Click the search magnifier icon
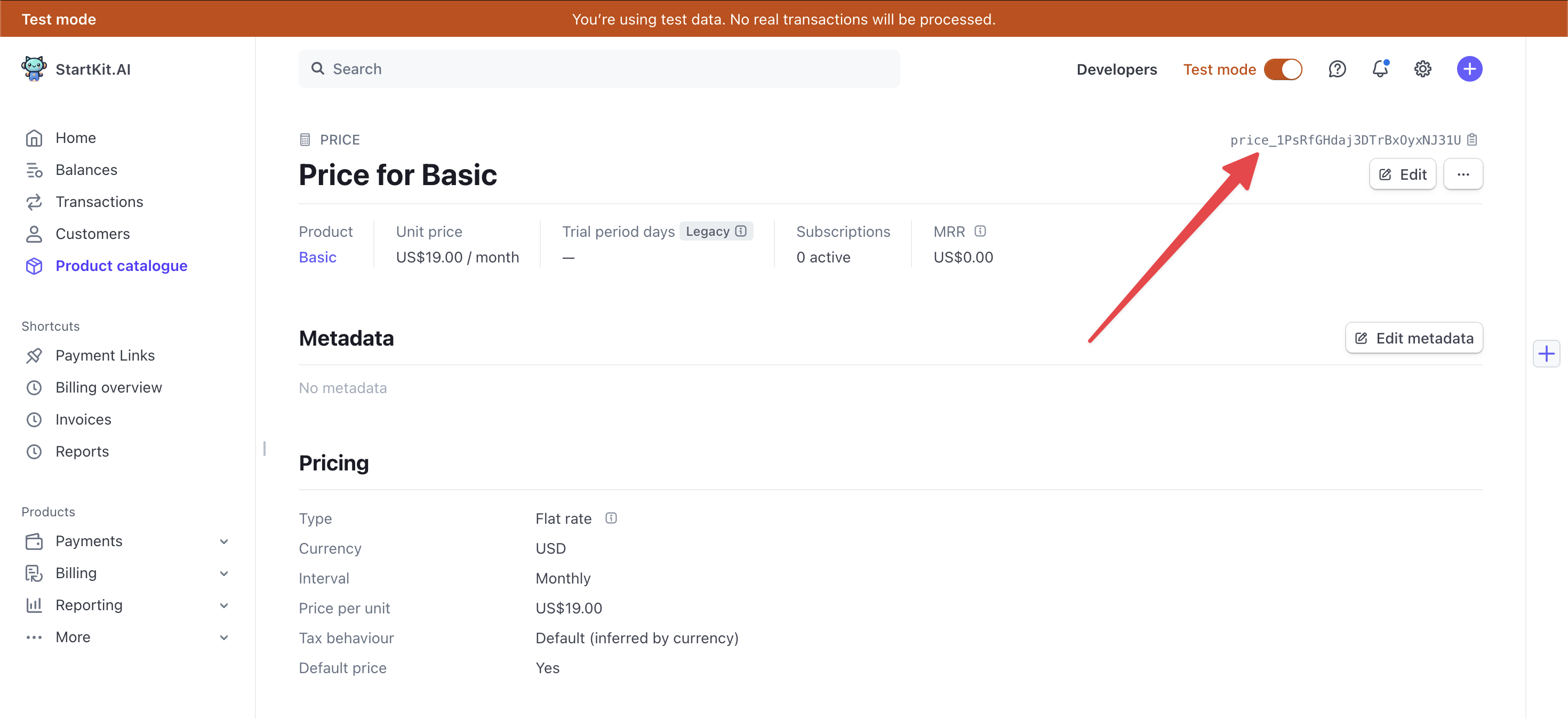The image size is (1568, 719). [318, 68]
